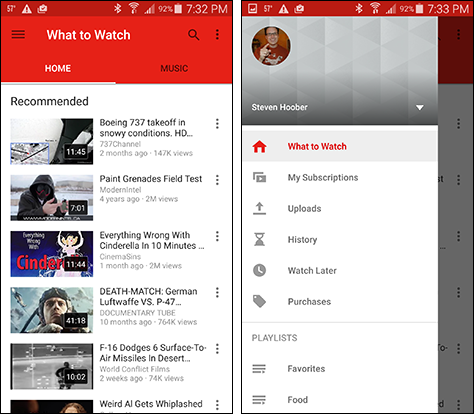474x414 pixels.
Task: Tap the Favorites playlist icon
Action: pos(259,369)
